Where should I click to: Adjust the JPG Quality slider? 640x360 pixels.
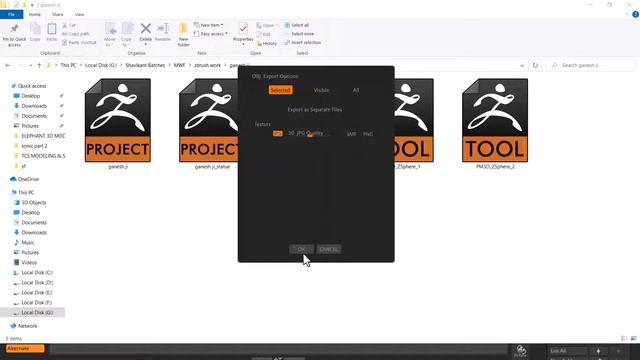pyautogui.click(x=309, y=133)
